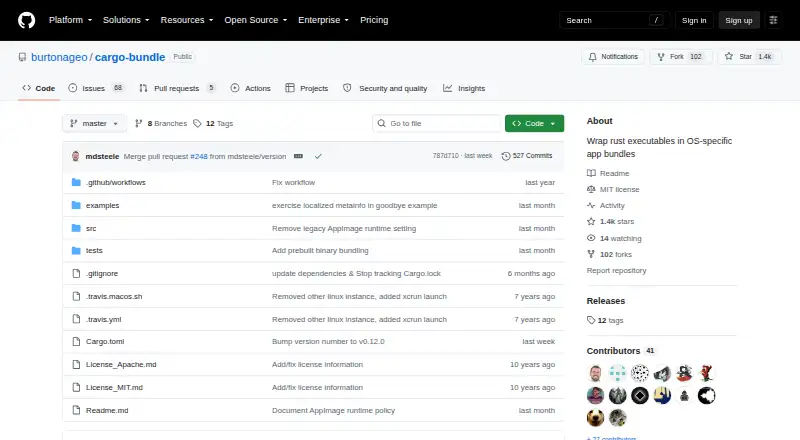Open the .github/workflows folder icon

[x=76, y=182]
